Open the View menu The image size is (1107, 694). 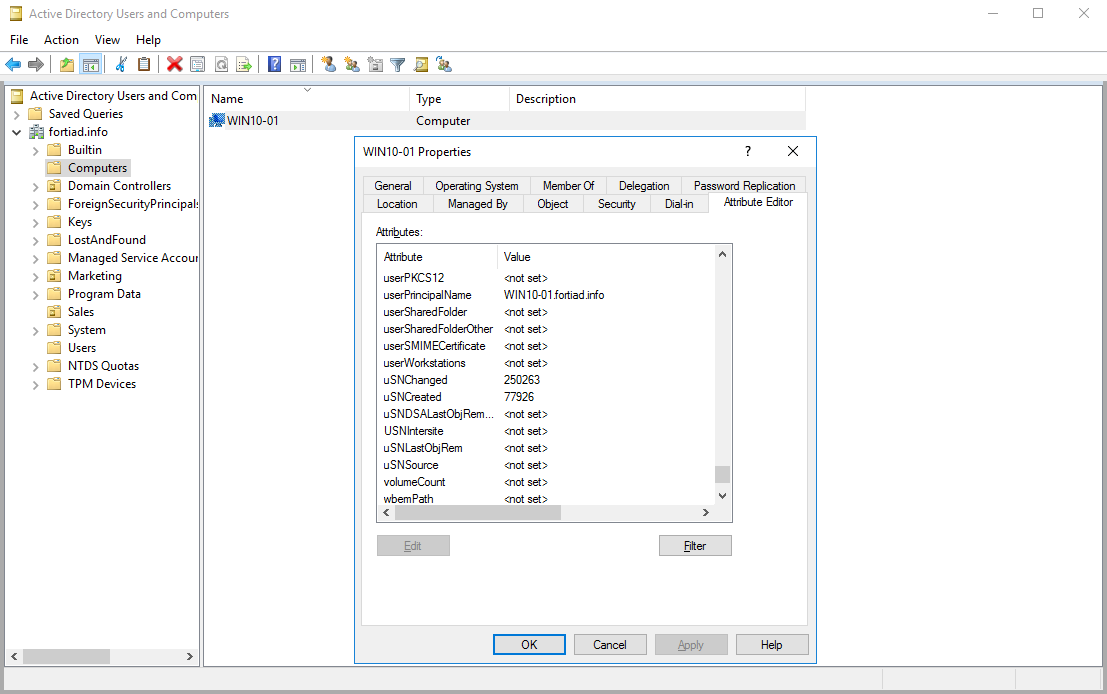107,40
